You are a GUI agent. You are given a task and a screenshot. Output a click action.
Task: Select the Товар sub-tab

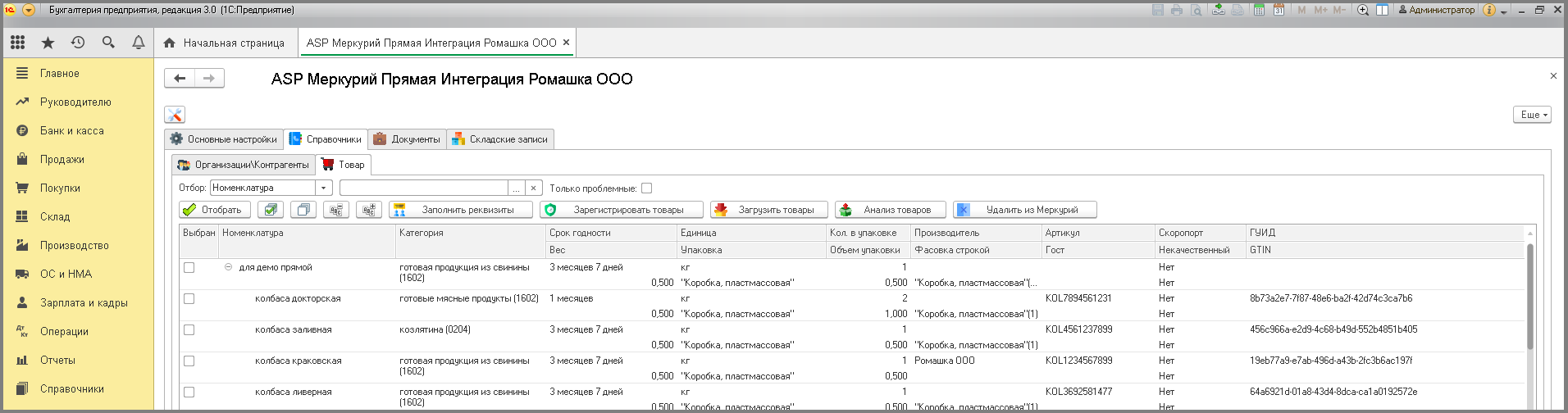coord(344,165)
